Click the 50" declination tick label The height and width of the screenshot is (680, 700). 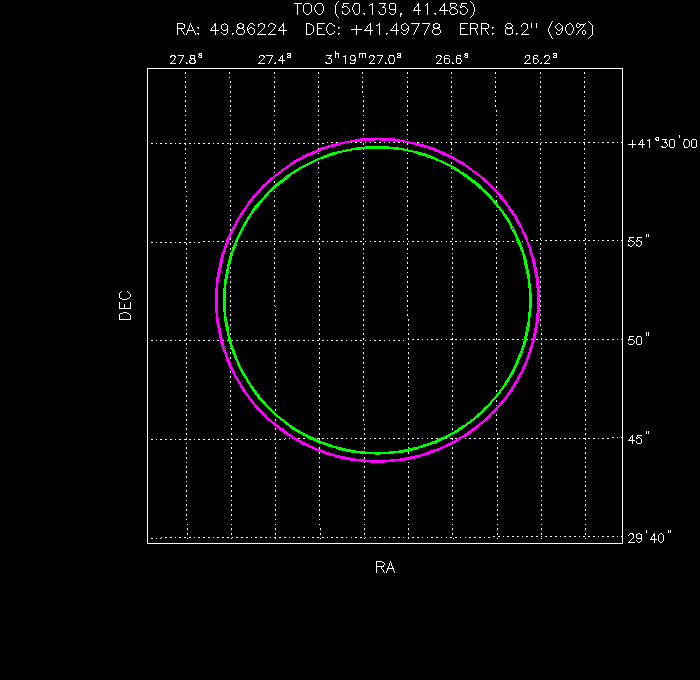click(638, 340)
